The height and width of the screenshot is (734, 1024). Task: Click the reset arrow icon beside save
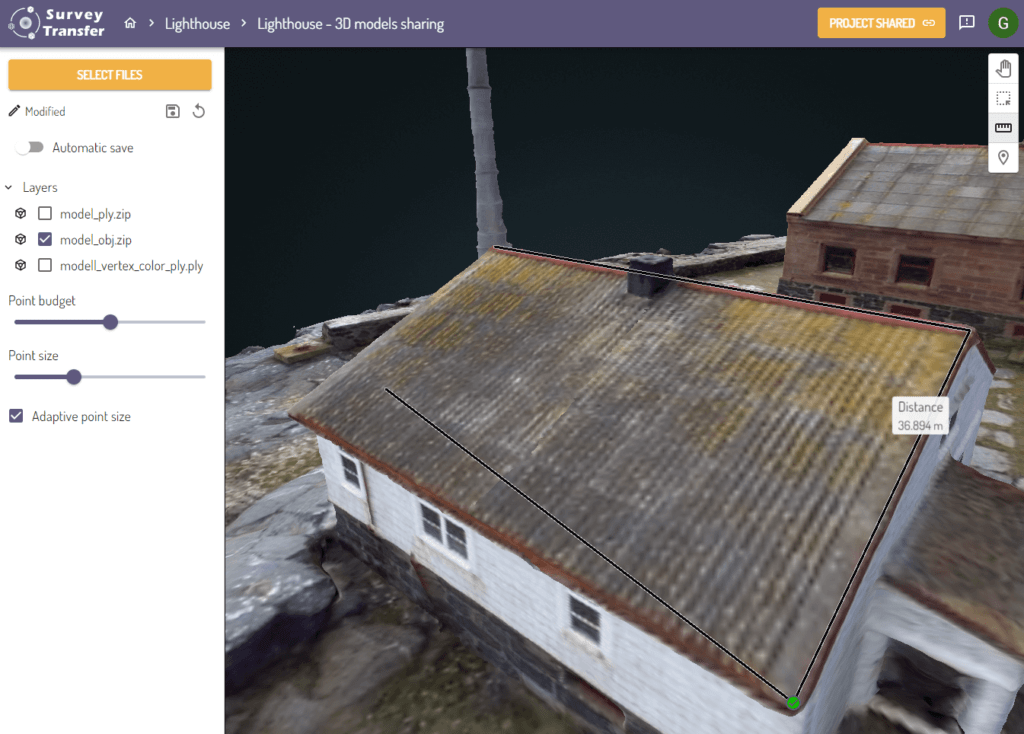coord(198,111)
